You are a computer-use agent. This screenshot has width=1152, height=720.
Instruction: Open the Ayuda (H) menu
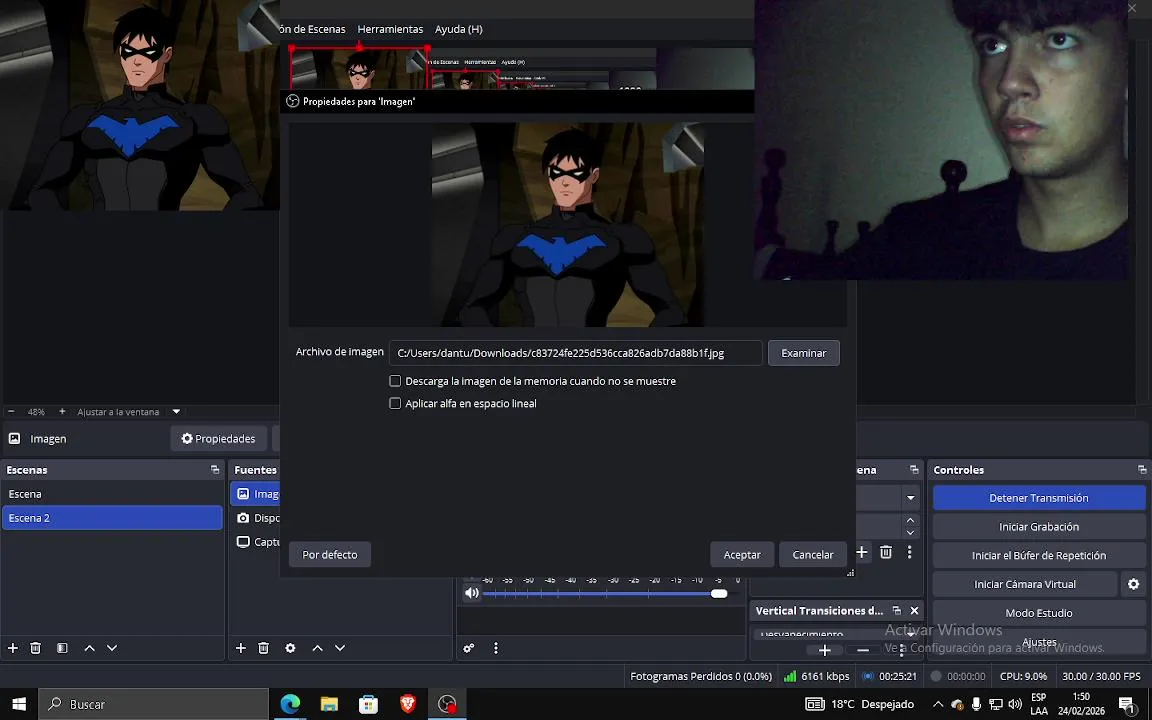click(x=458, y=29)
